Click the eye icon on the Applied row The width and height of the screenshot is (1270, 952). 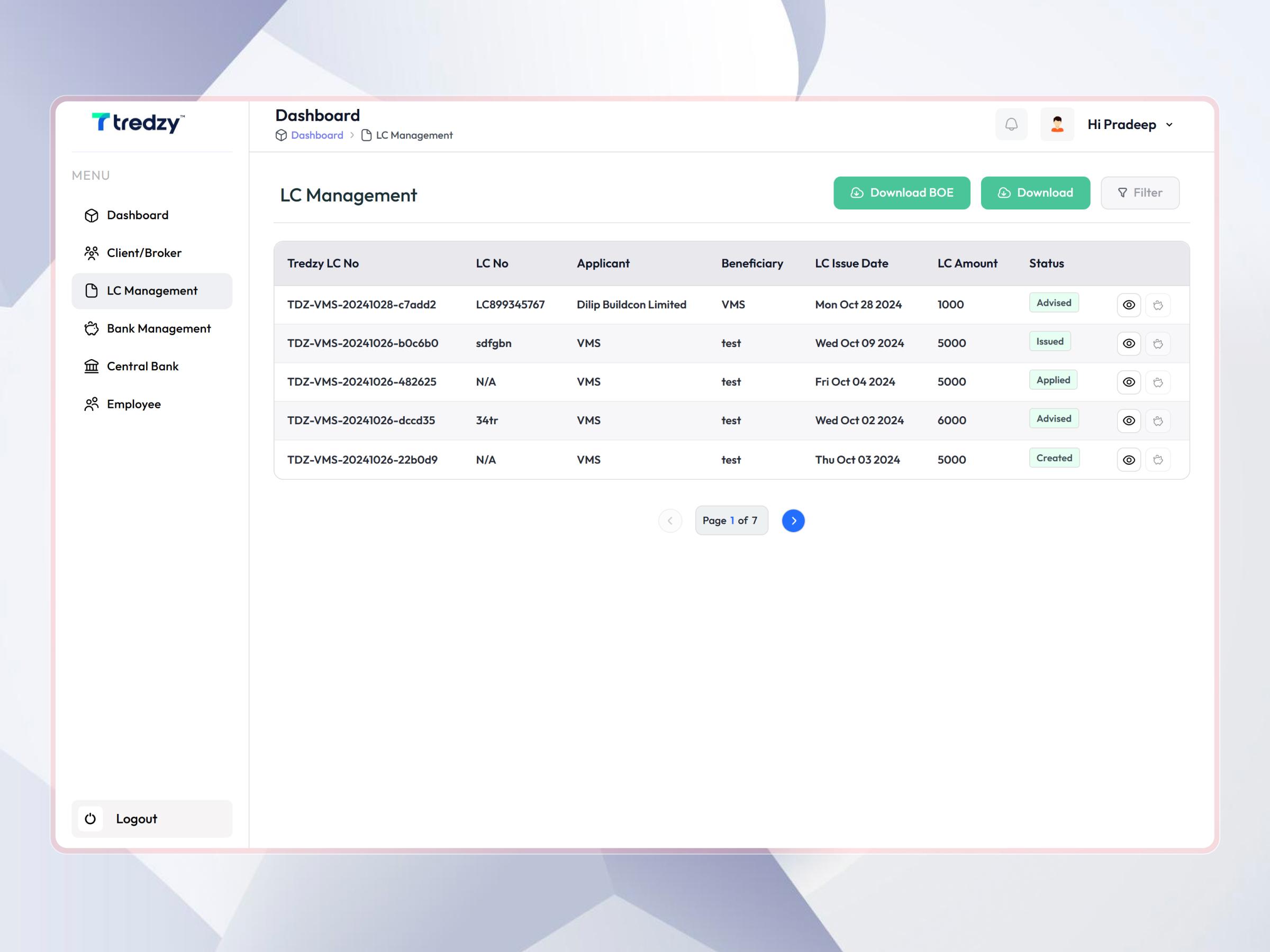[1129, 382]
